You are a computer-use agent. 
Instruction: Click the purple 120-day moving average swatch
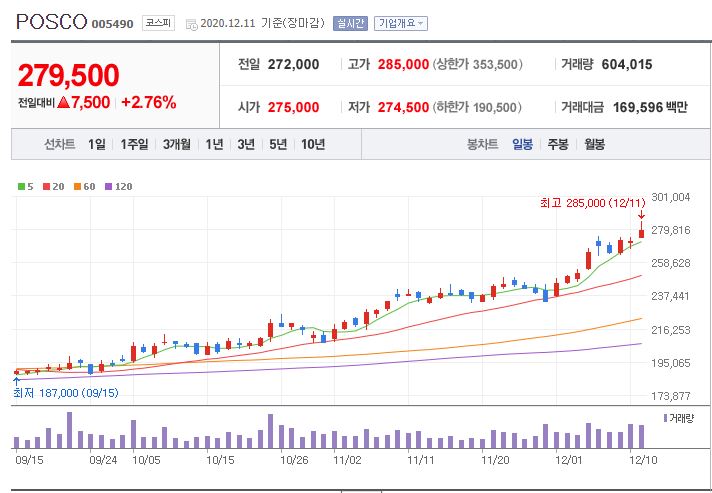108,187
